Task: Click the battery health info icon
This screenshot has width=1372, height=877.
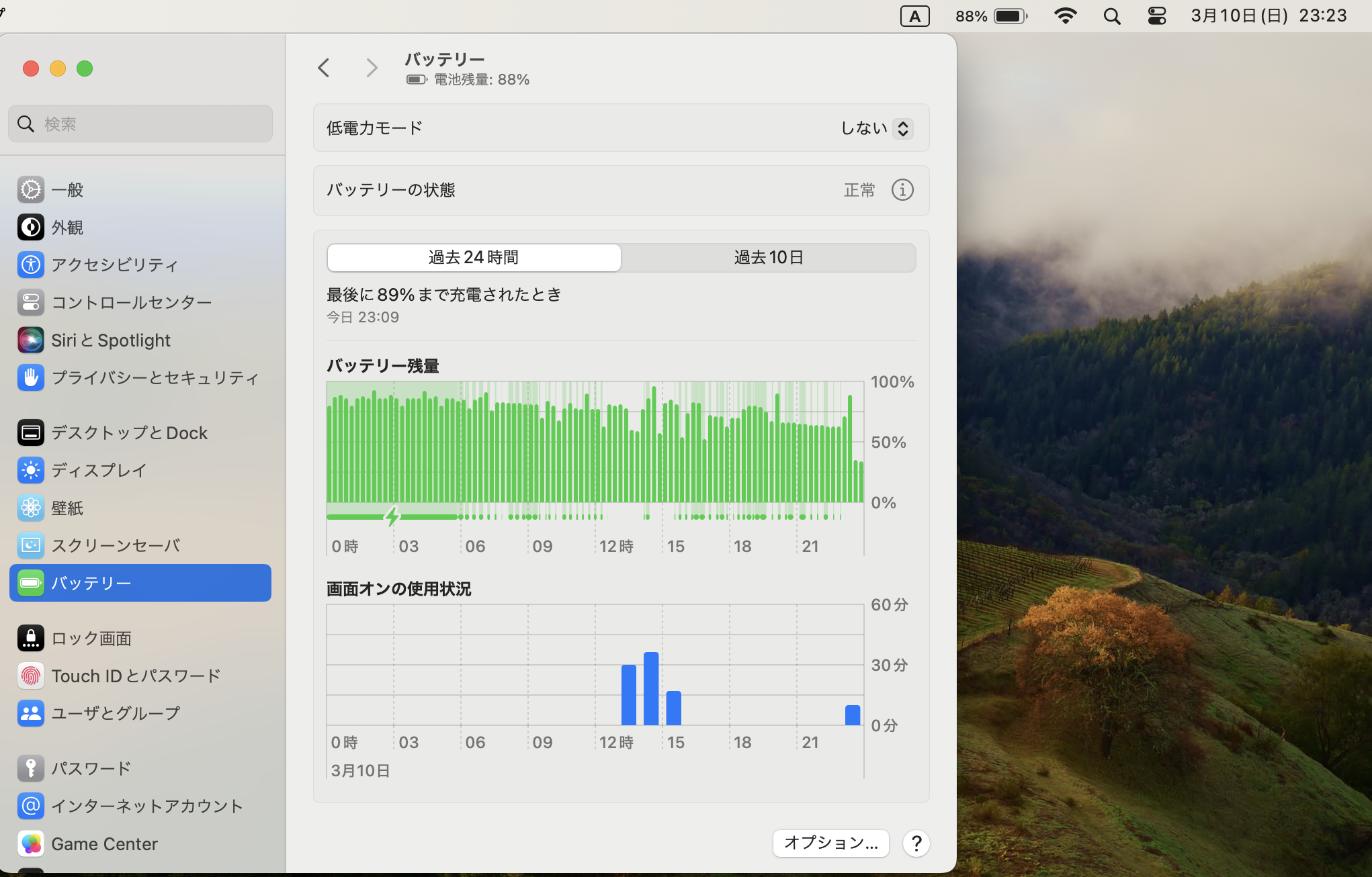Action: click(902, 190)
